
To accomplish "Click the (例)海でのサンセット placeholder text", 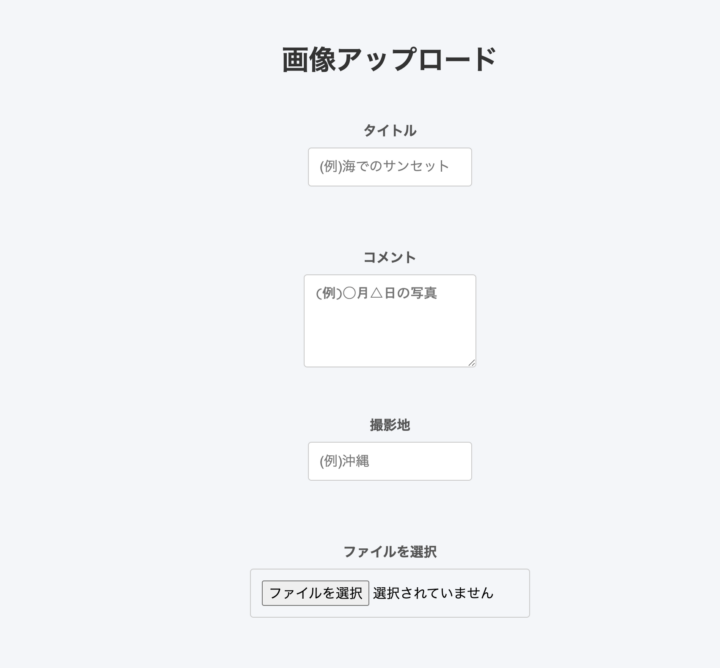I will 384,167.
